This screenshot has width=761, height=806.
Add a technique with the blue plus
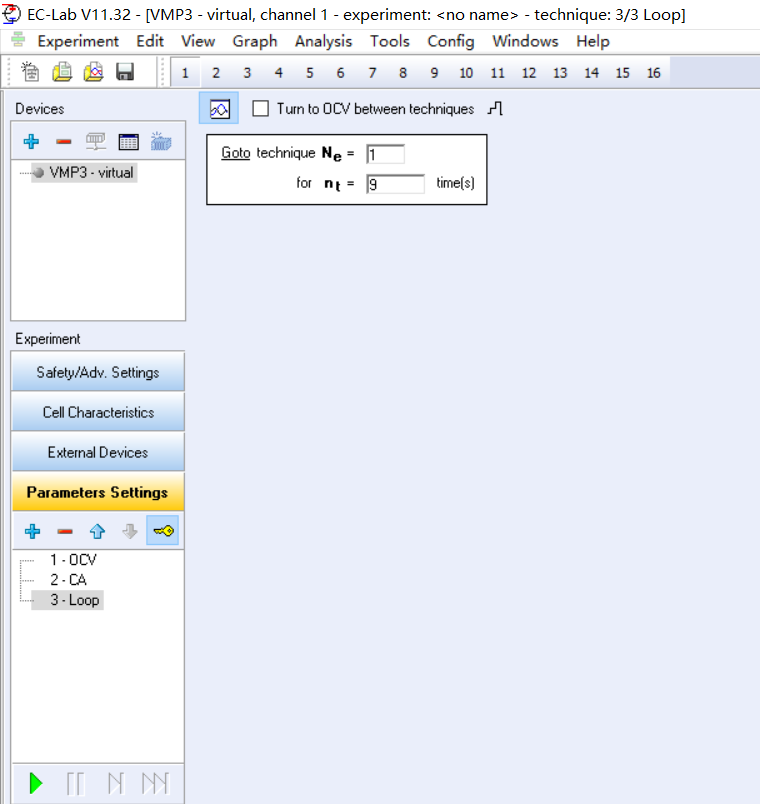32,531
